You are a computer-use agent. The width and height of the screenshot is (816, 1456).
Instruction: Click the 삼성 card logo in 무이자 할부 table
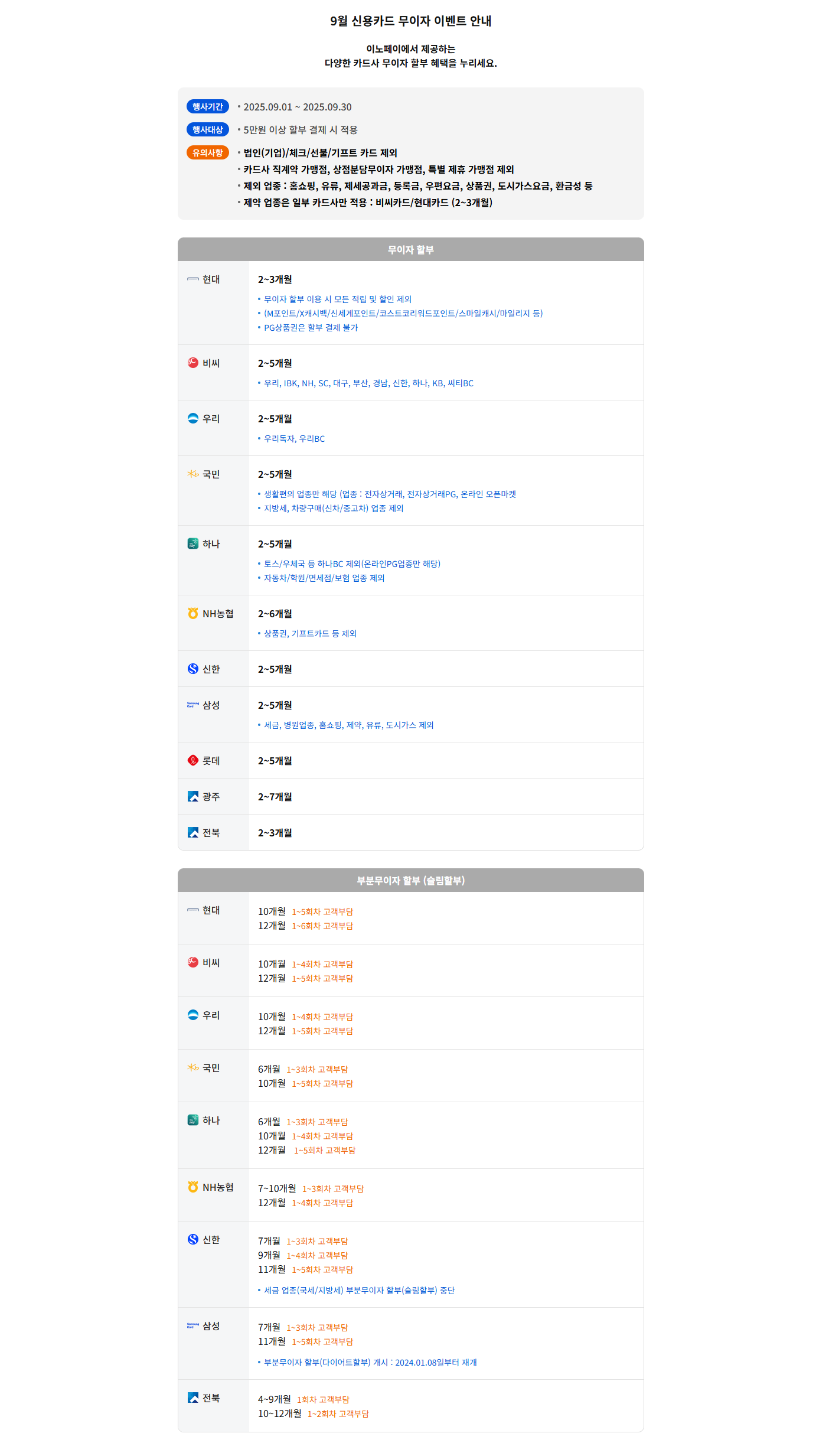(x=193, y=705)
